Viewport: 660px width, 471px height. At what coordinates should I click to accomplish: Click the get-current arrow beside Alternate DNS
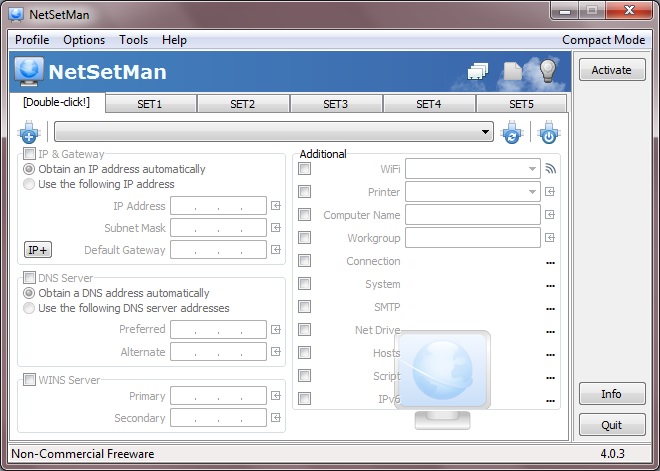click(x=276, y=351)
